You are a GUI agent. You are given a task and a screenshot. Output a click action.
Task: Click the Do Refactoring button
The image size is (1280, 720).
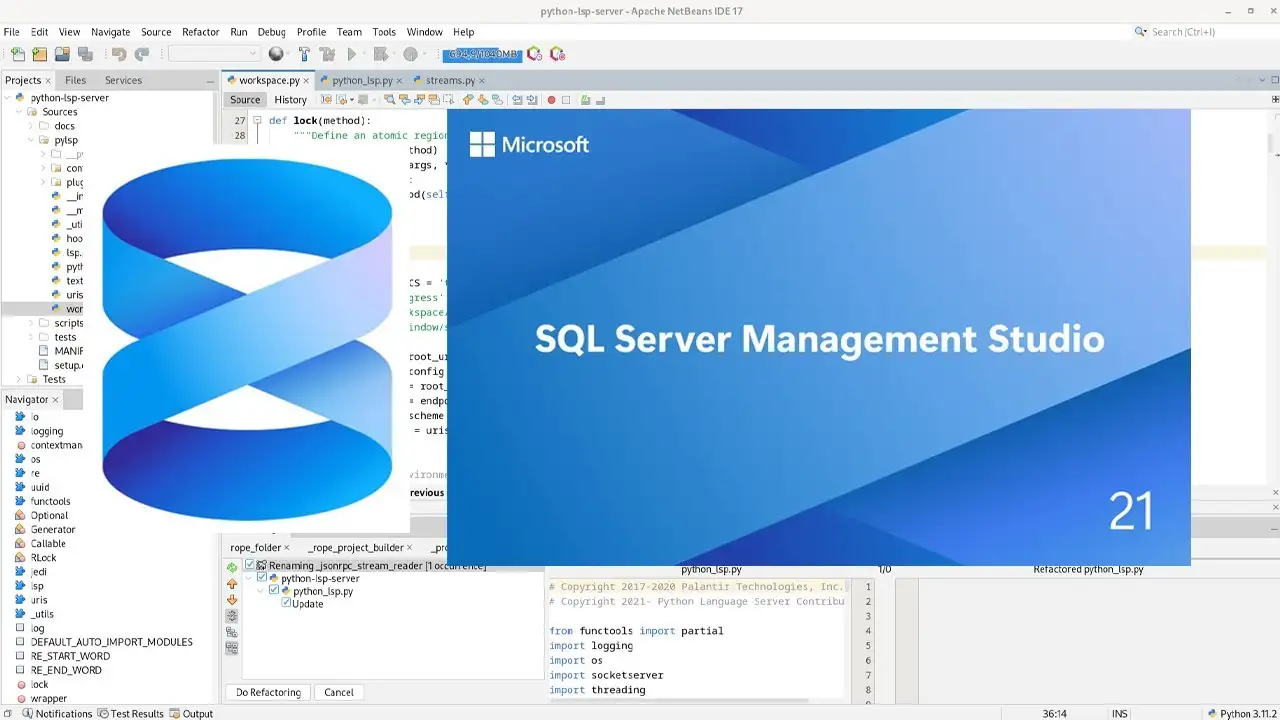[268, 692]
